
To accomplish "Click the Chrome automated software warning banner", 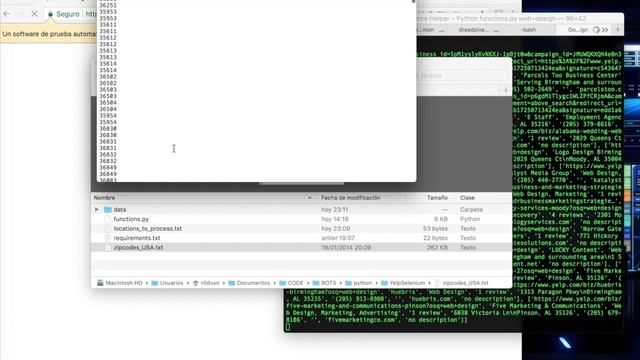I will (x=48, y=34).
